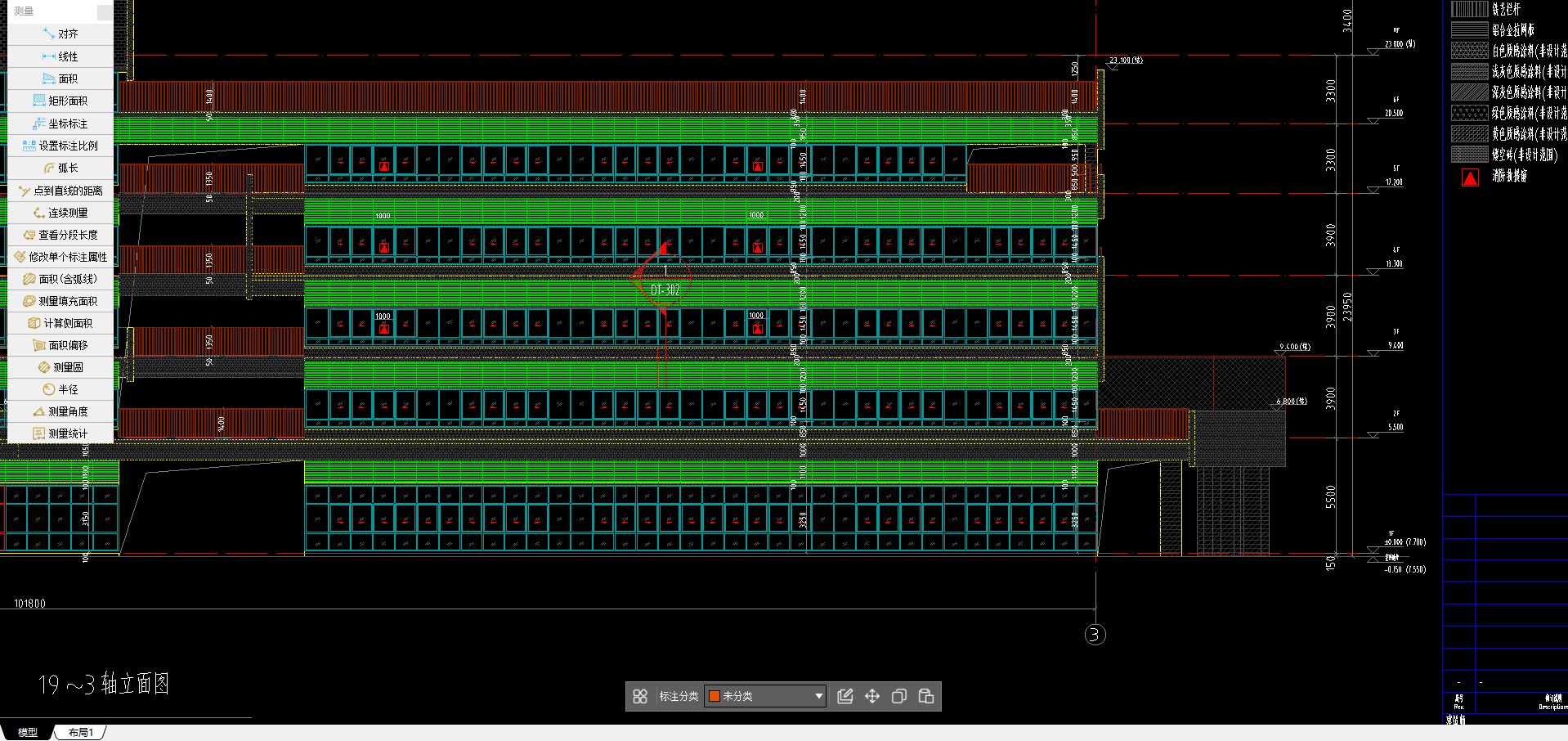Click the red triangle fire rescue window legend symbol
The height and width of the screenshot is (741, 1568).
(1470, 177)
